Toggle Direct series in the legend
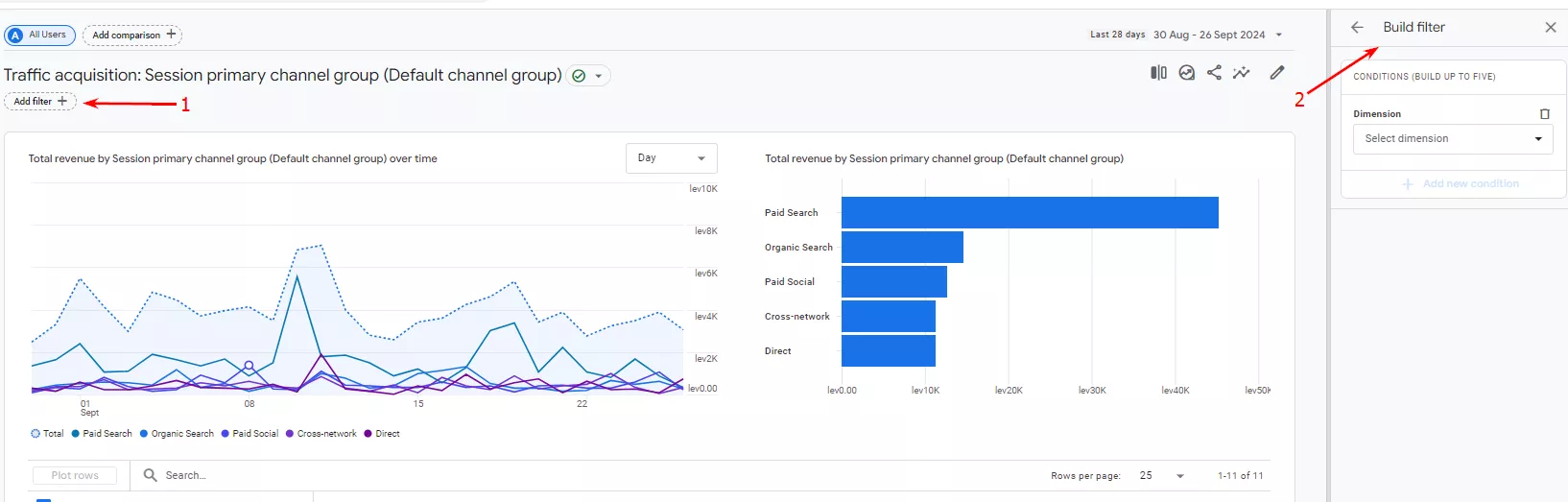Image resolution: width=1568 pixels, height=502 pixels. (382, 434)
